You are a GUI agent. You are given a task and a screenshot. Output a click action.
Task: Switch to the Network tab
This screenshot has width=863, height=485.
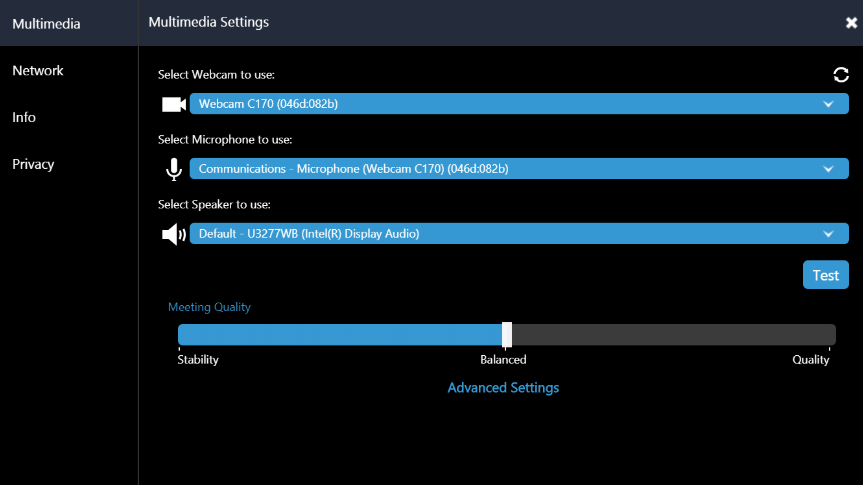[x=38, y=70]
